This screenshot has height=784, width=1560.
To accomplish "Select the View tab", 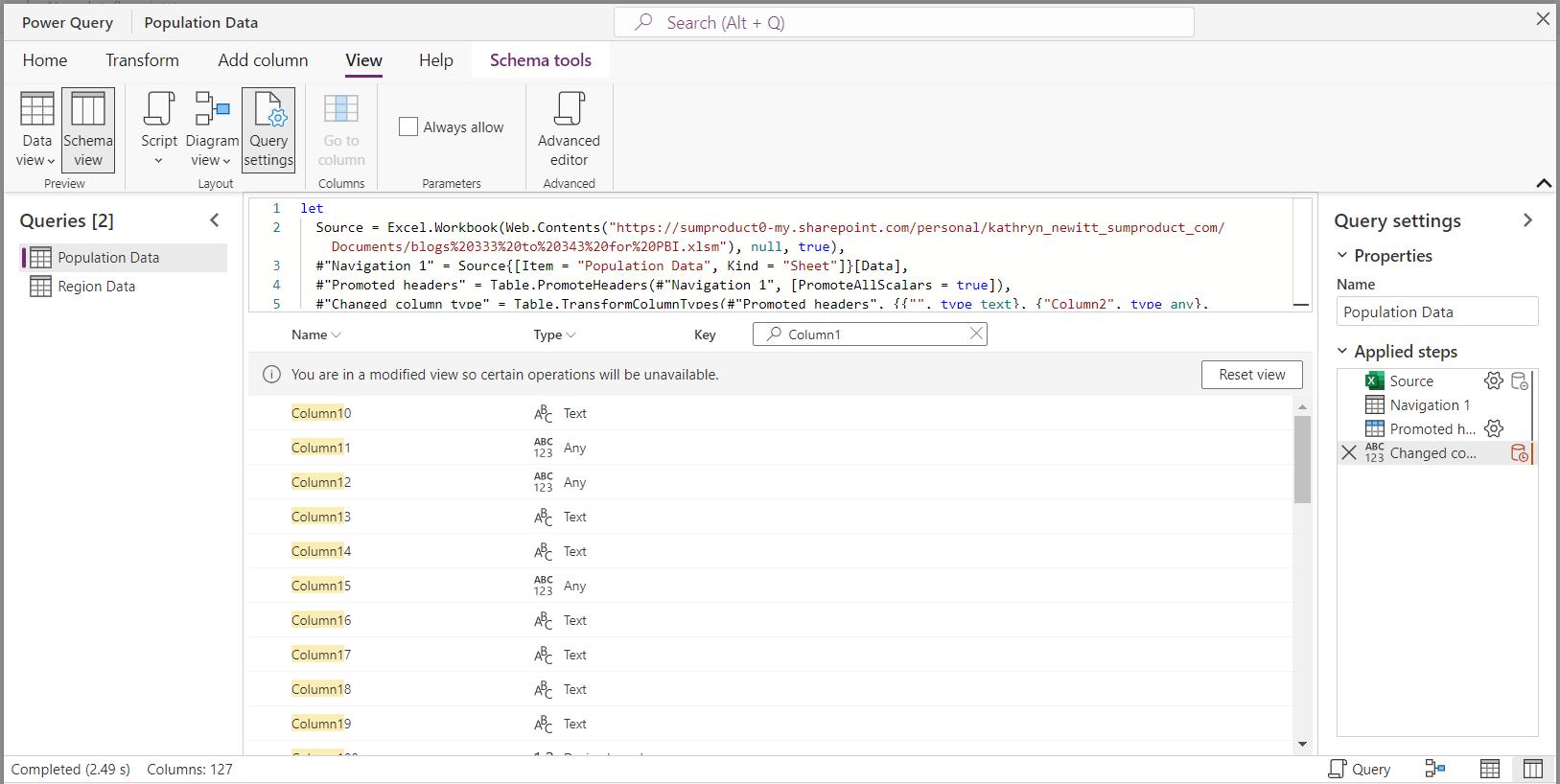I will [x=363, y=60].
